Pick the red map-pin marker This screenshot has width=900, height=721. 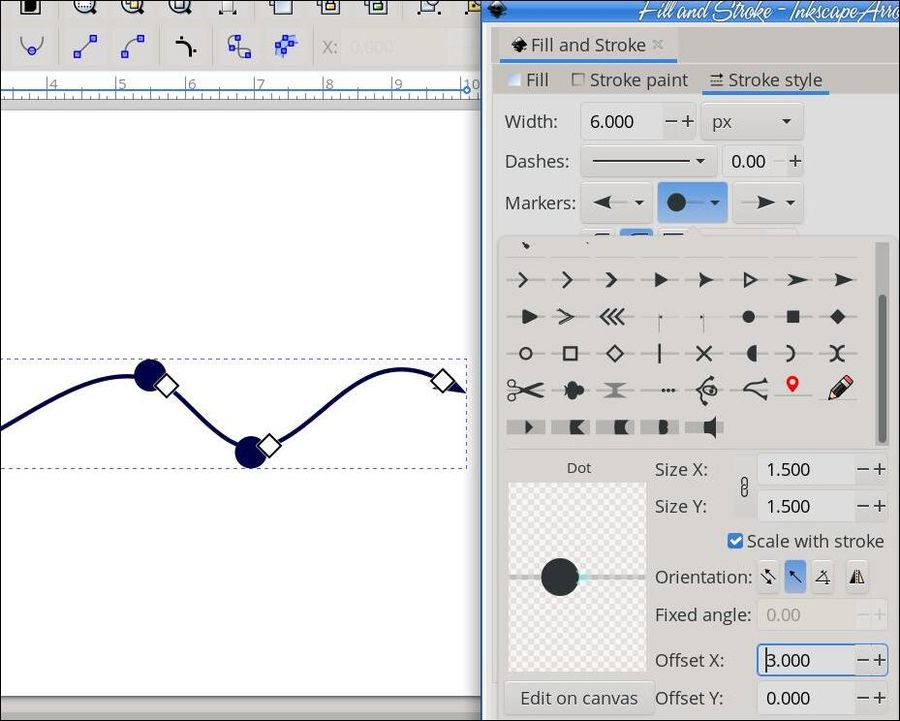click(x=793, y=389)
